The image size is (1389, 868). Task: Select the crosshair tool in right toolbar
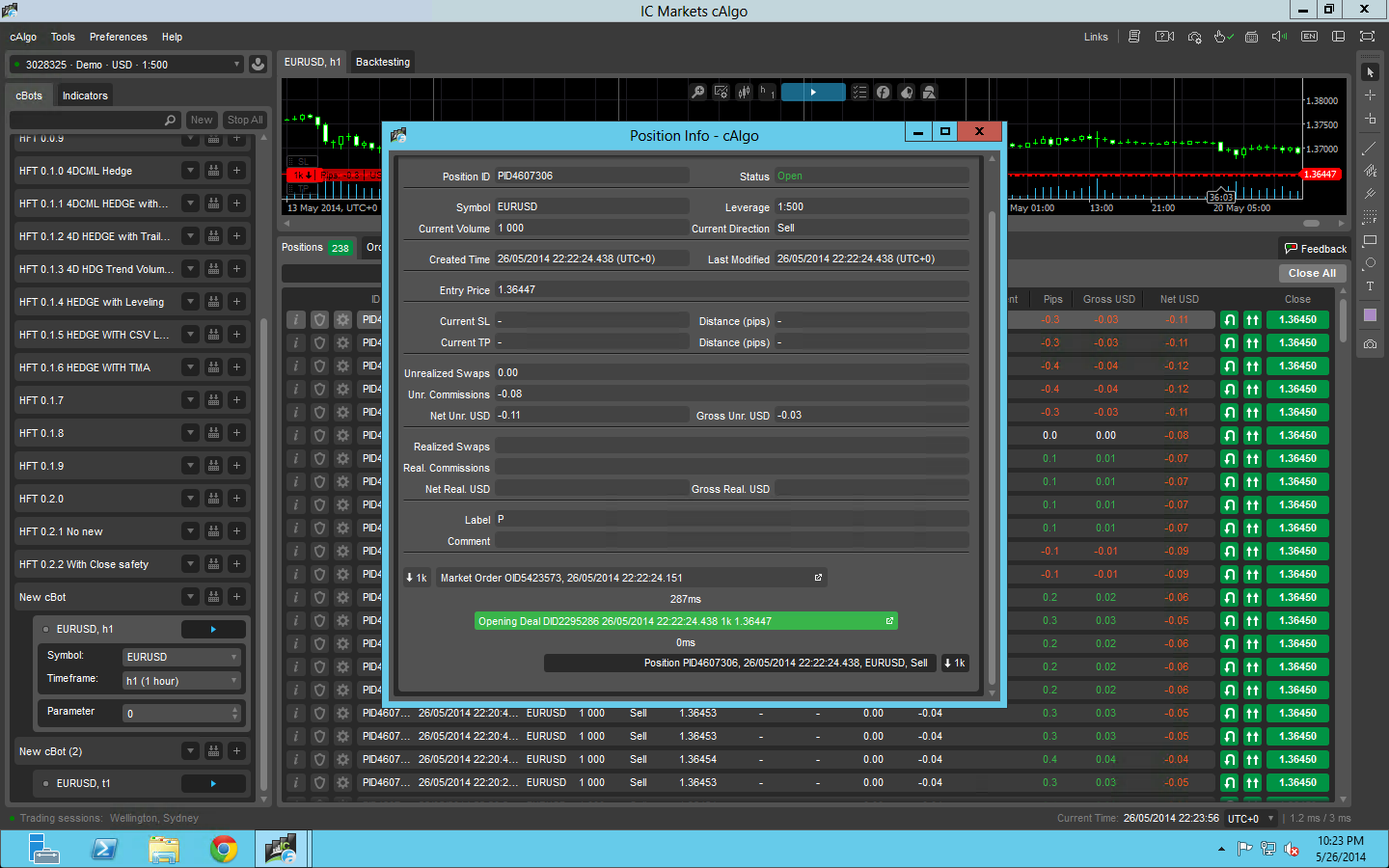(x=1370, y=95)
